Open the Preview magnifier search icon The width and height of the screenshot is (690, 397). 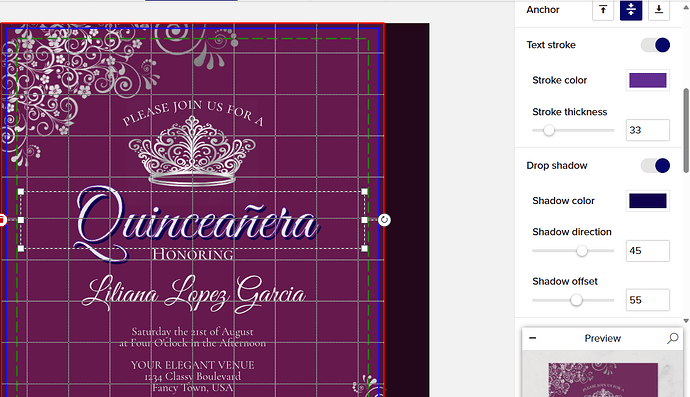[672, 338]
